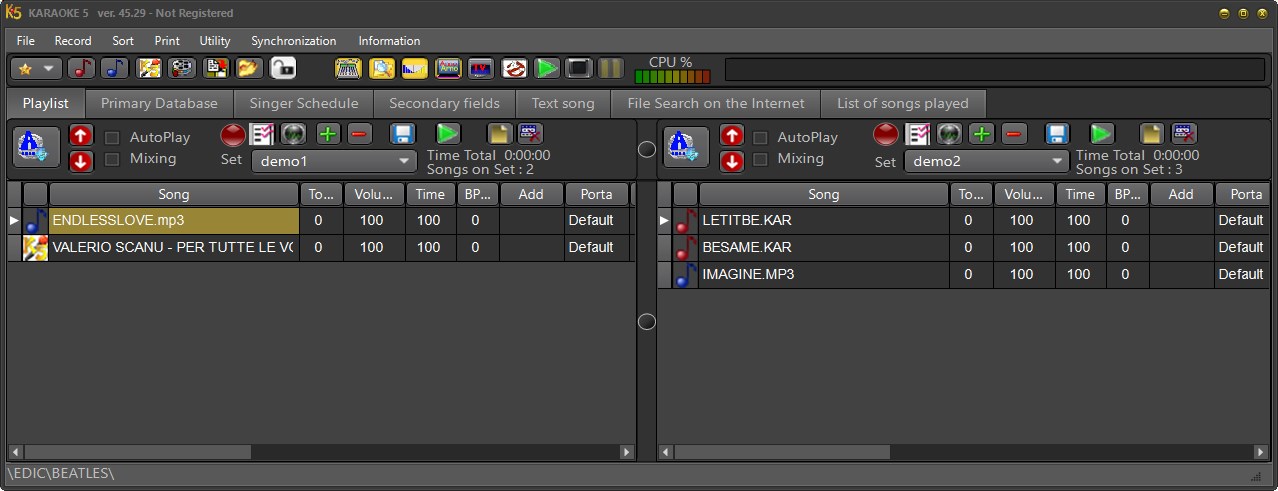The image size is (1278, 491).
Task: Click the red minus icon in right playlist
Action: click(x=1014, y=134)
